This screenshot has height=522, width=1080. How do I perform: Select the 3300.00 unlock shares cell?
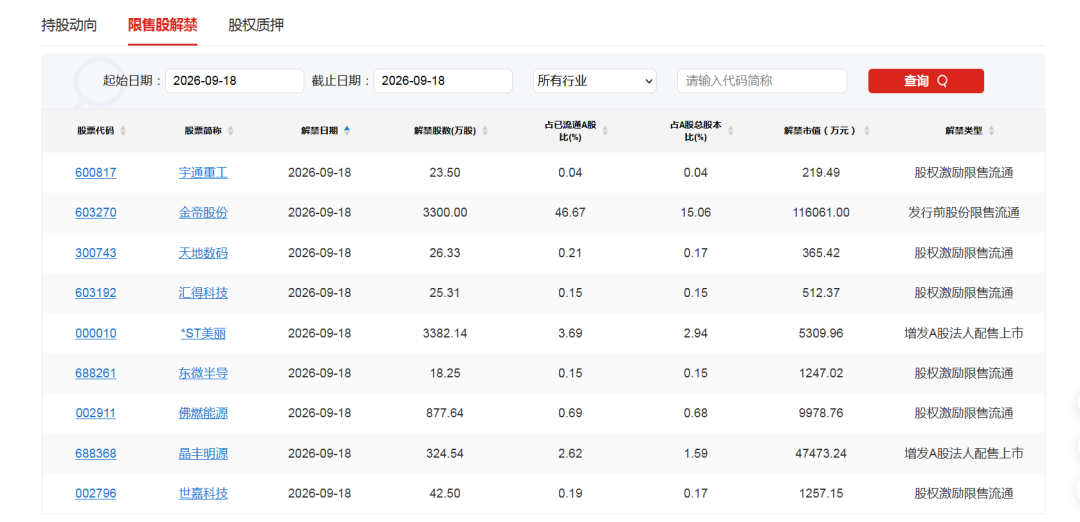[445, 213]
